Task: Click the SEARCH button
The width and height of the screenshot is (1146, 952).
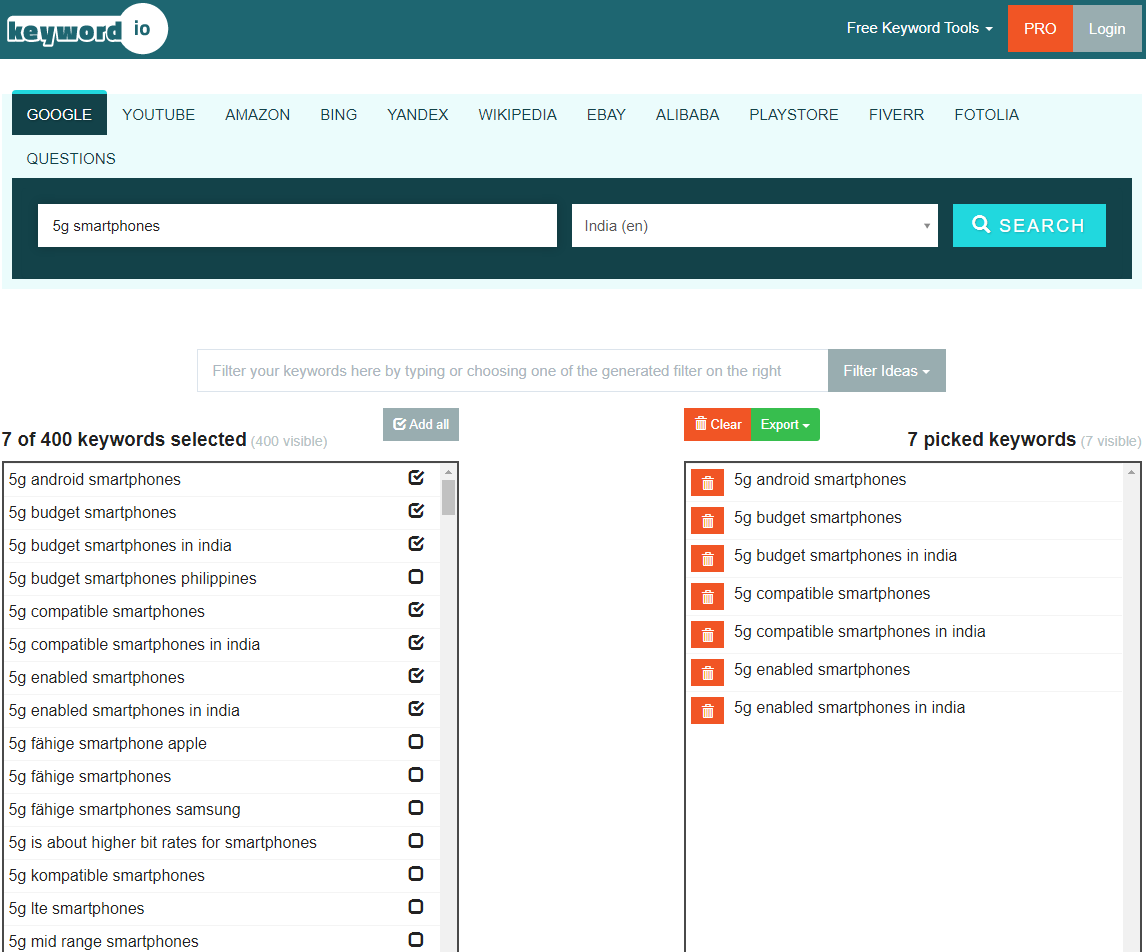Action: 1029,225
